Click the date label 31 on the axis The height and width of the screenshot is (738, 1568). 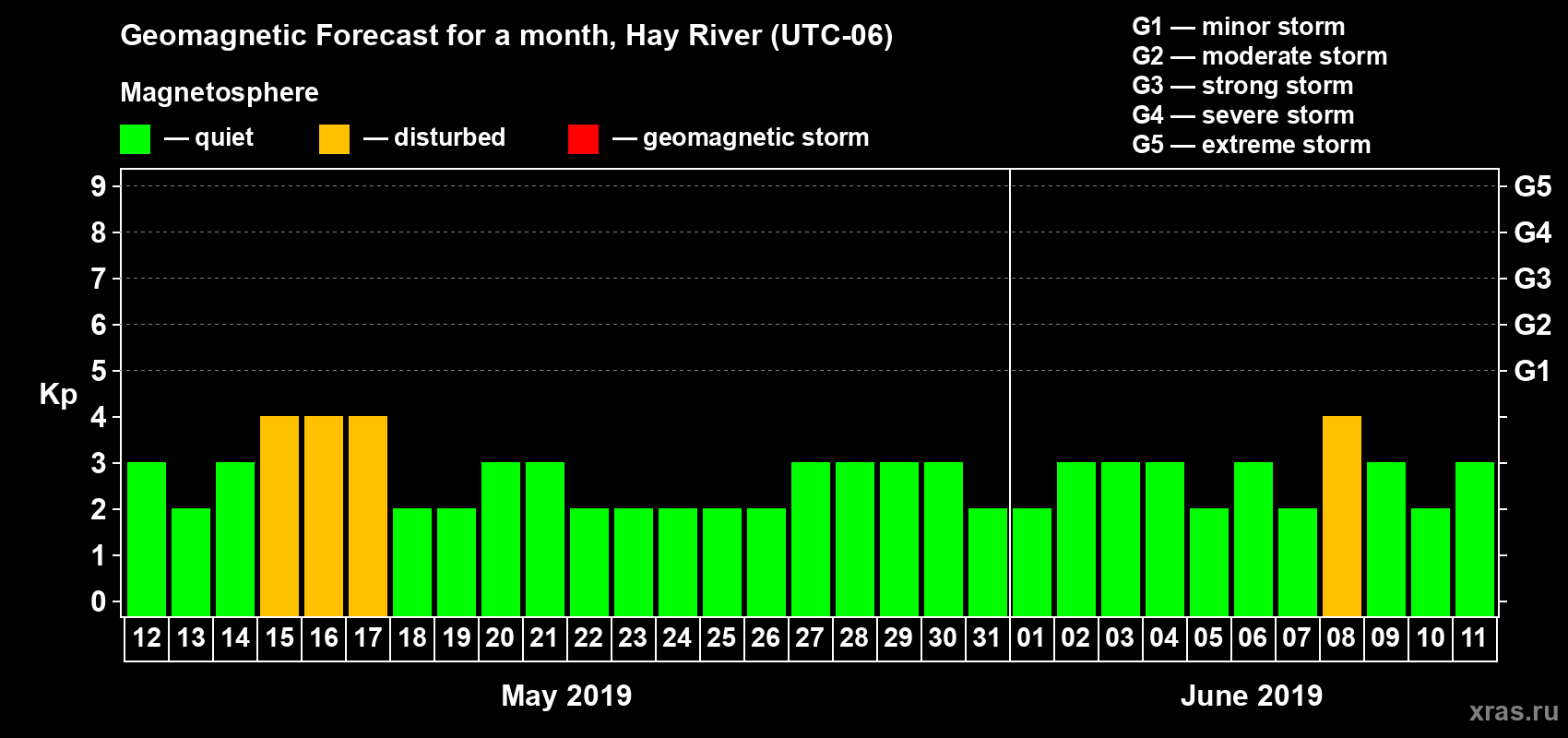(988, 637)
